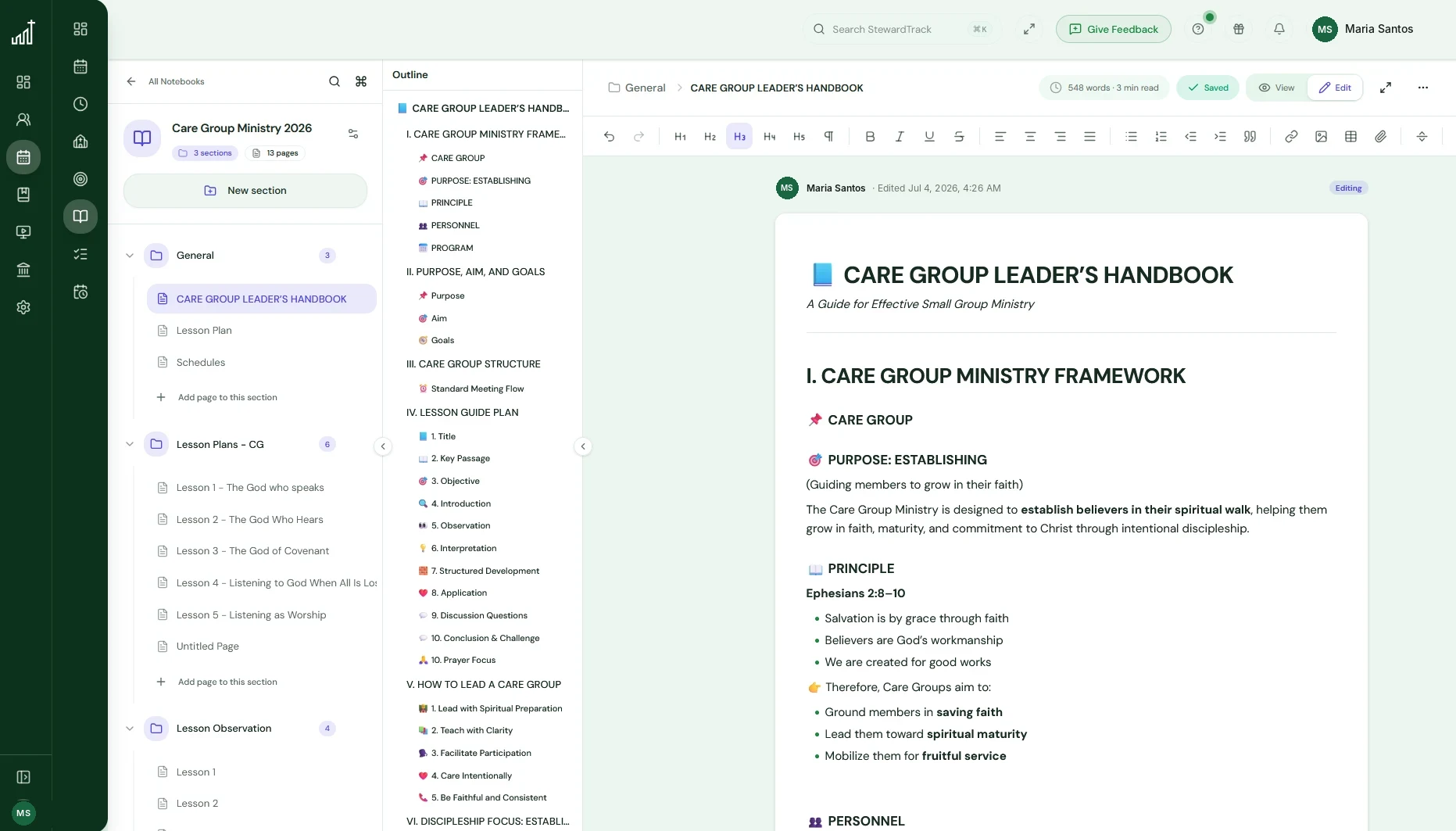Toggle fullscreen editor with expand arrows
Viewport: 1456px width, 831px height.
1386,88
